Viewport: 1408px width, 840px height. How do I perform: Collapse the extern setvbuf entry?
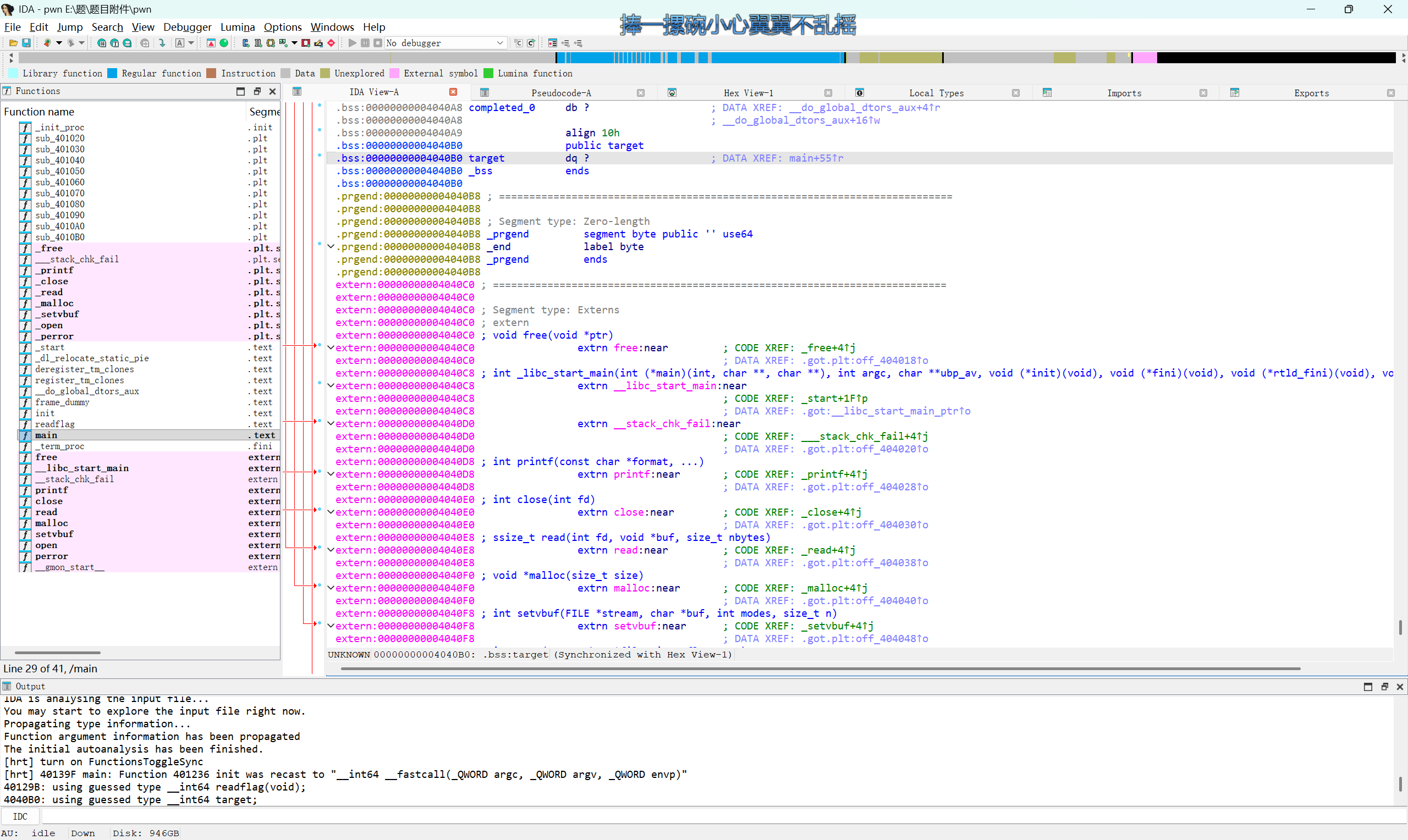331,626
